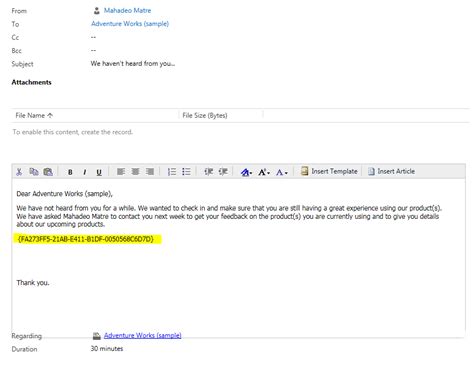Viewport: 474px width, 373px height.
Task: Click the Thank you. line in body
Action: [33, 283]
